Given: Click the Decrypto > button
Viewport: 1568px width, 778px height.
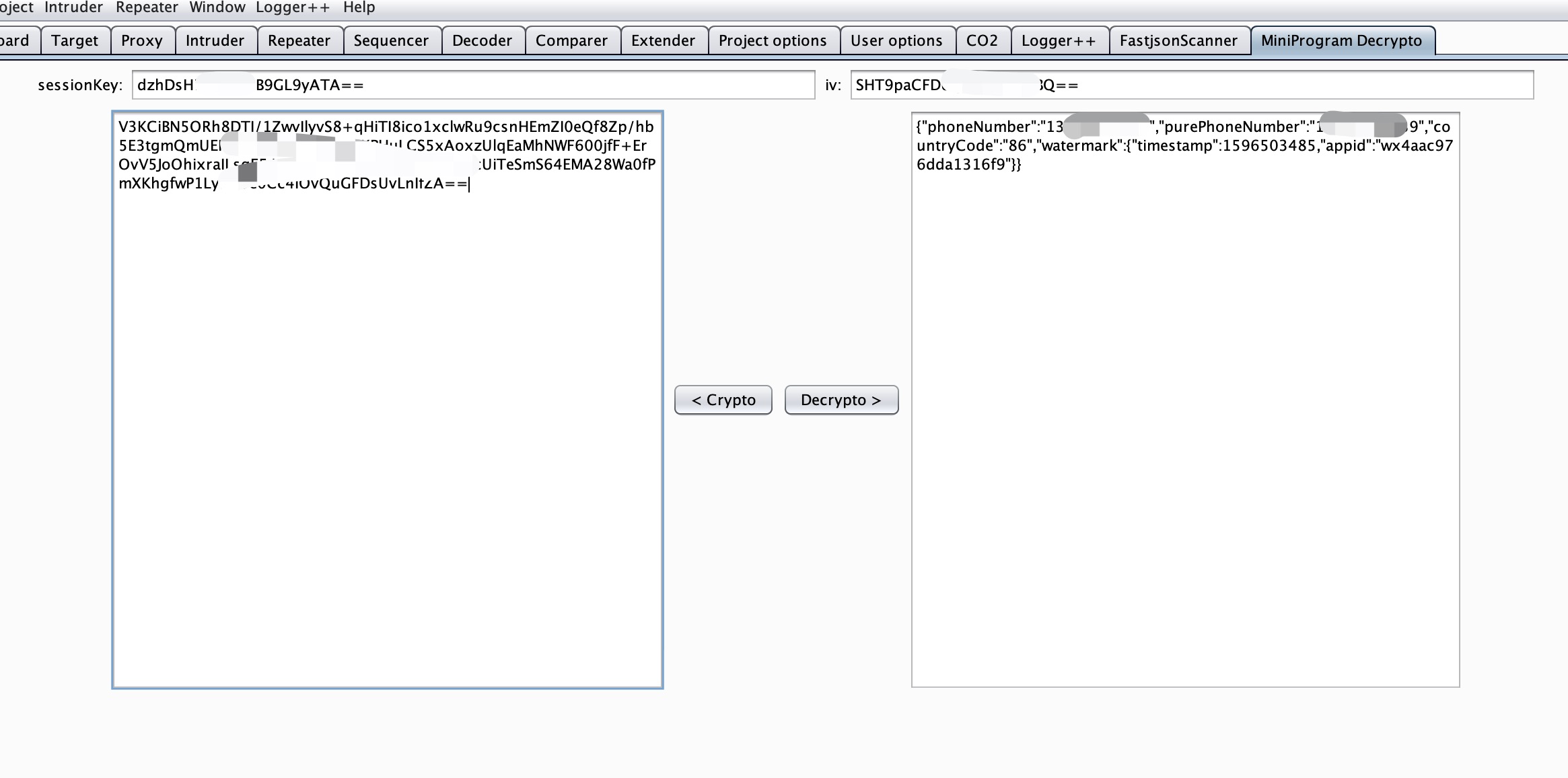Looking at the screenshot, I should pos(841,400).
